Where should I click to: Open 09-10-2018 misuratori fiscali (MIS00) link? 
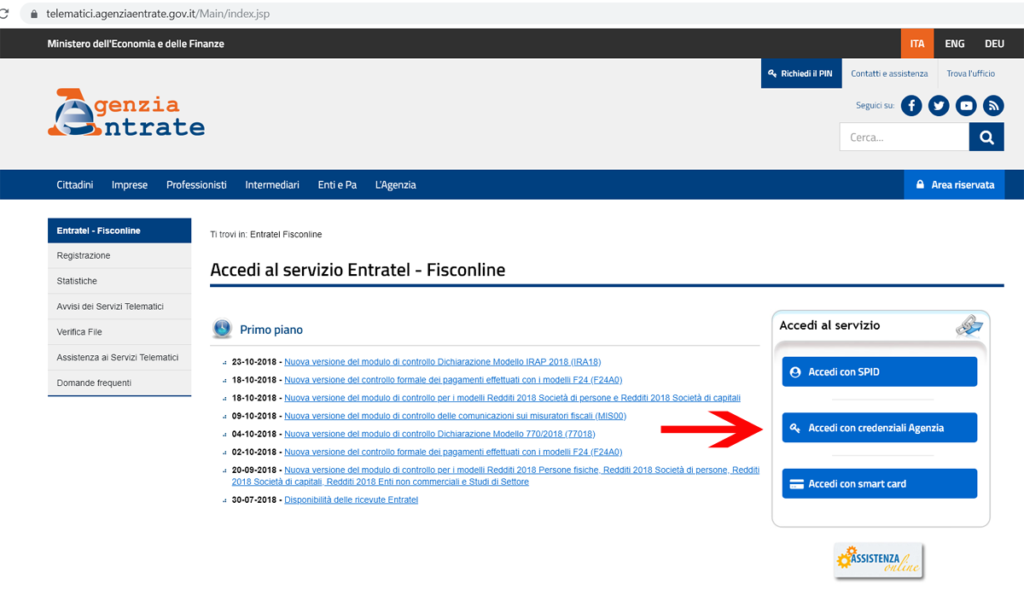pyautogui.click(x=455, y=416)
